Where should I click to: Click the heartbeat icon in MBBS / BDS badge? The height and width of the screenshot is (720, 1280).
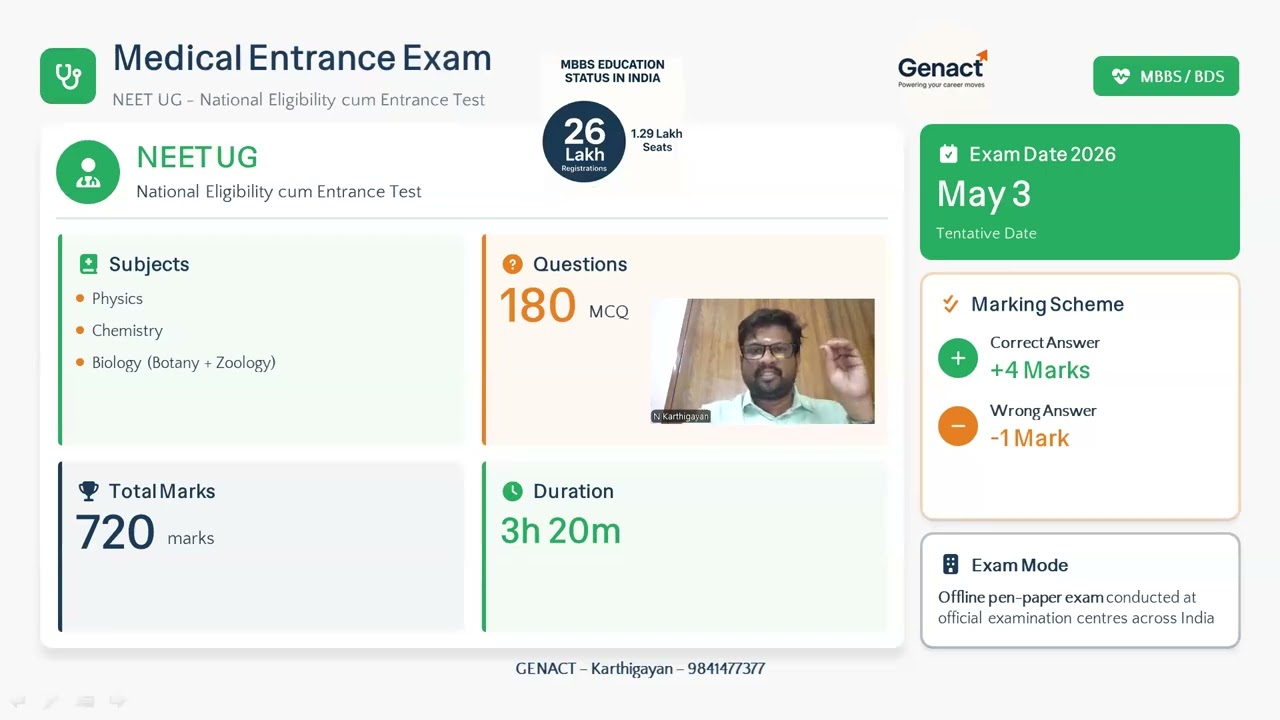coord(1120,76)
